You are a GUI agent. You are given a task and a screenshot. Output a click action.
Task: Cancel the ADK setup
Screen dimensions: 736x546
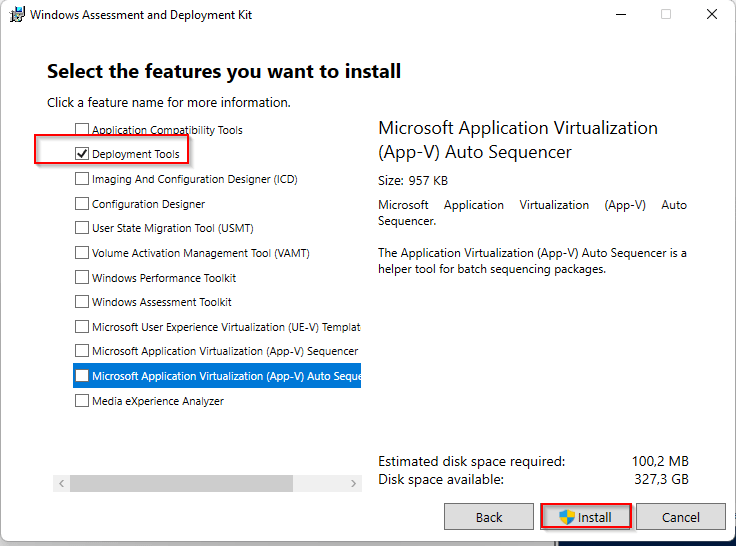tap(681, 517)
